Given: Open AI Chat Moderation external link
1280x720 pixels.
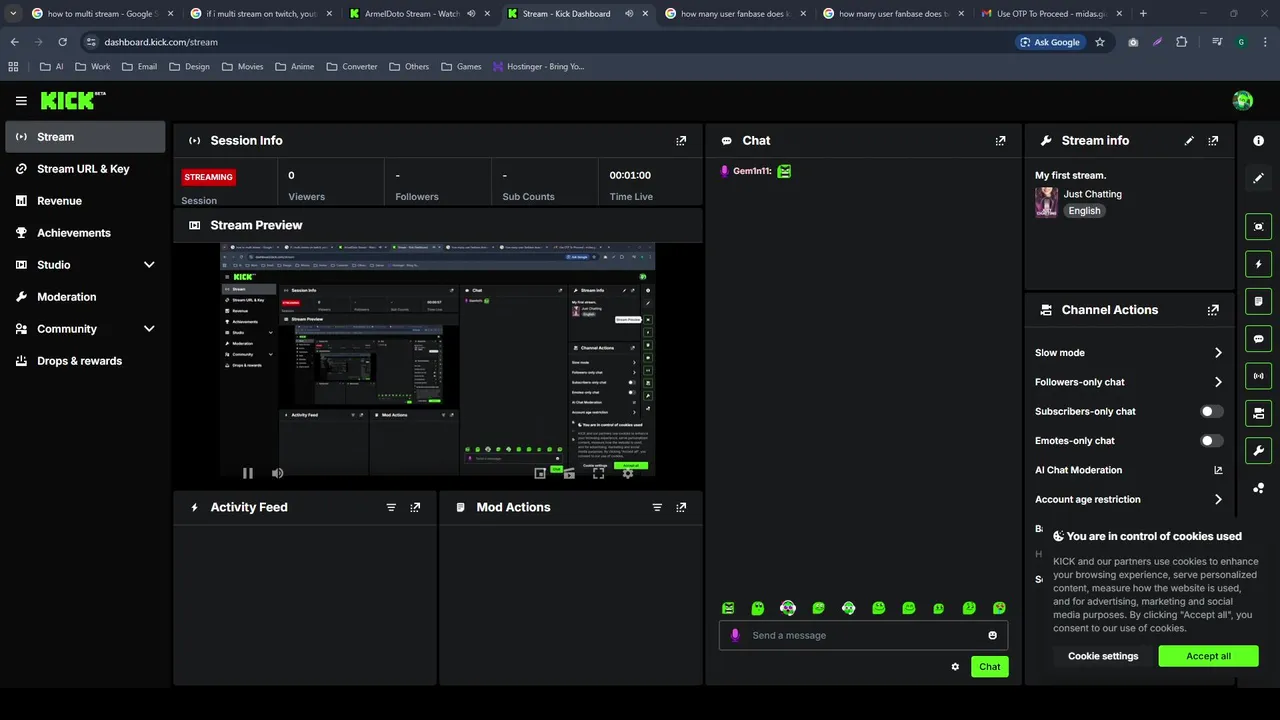Looking at the screenshot, I should [1218, 470].
